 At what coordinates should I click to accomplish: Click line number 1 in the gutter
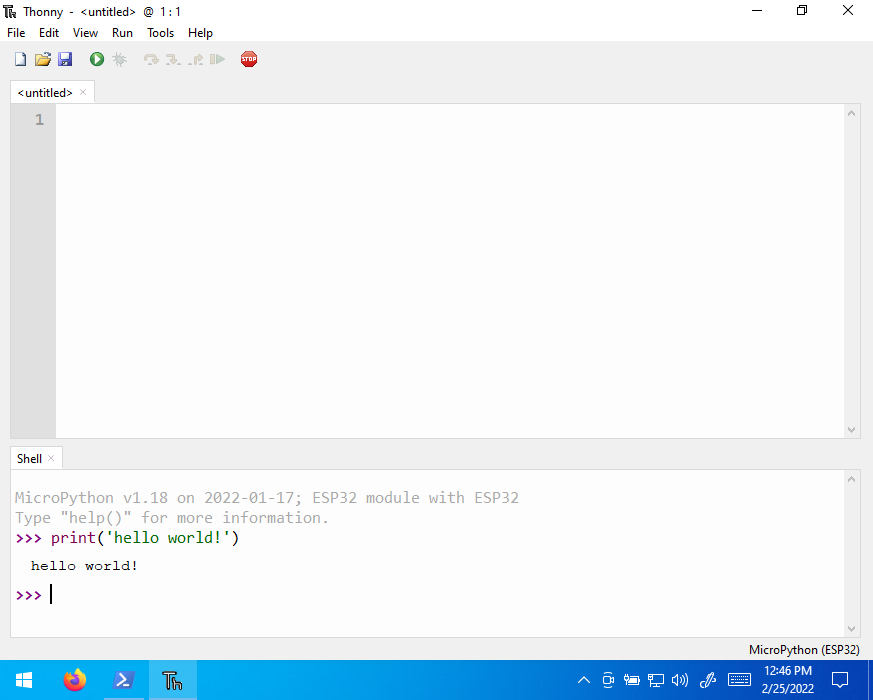click(x=40, y=120)
